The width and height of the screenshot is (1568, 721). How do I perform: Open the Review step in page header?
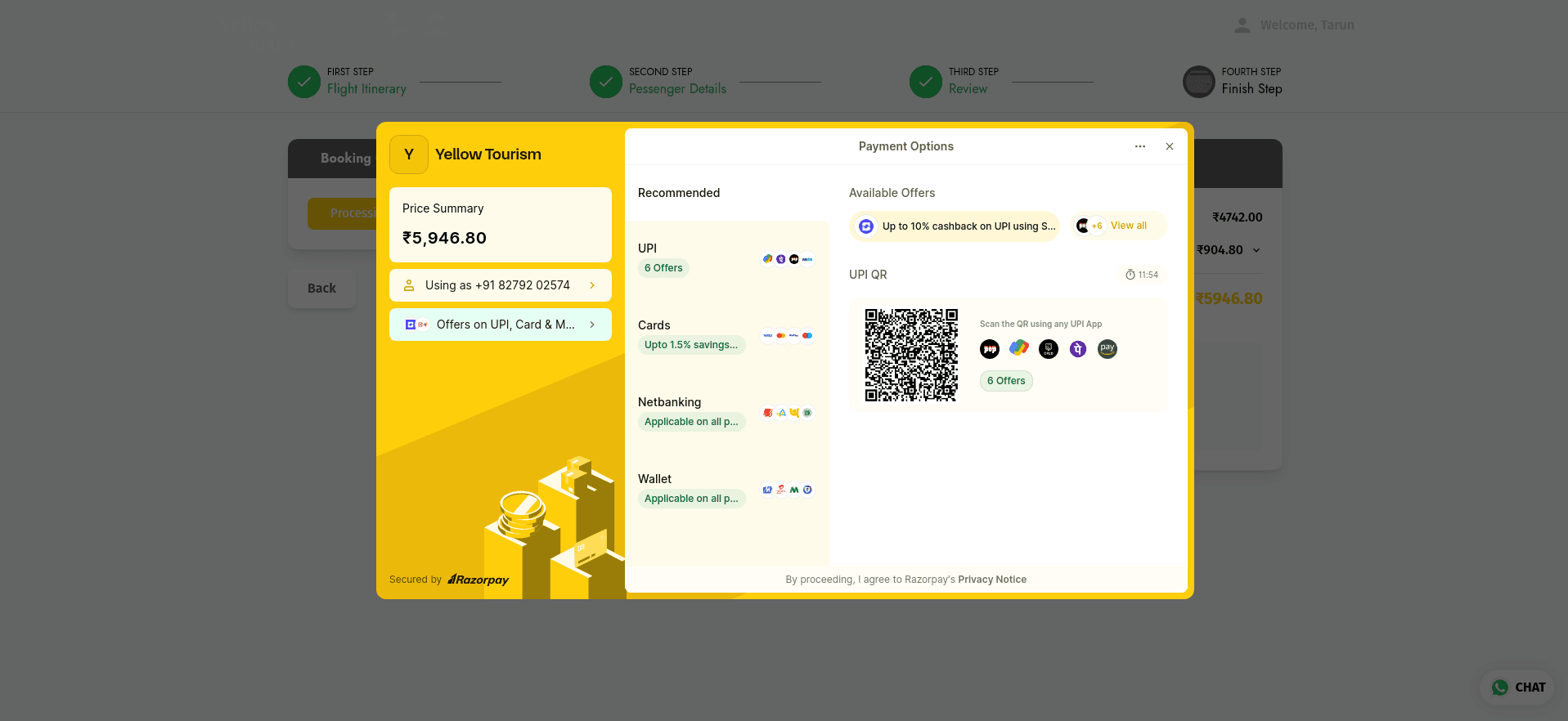968,89
